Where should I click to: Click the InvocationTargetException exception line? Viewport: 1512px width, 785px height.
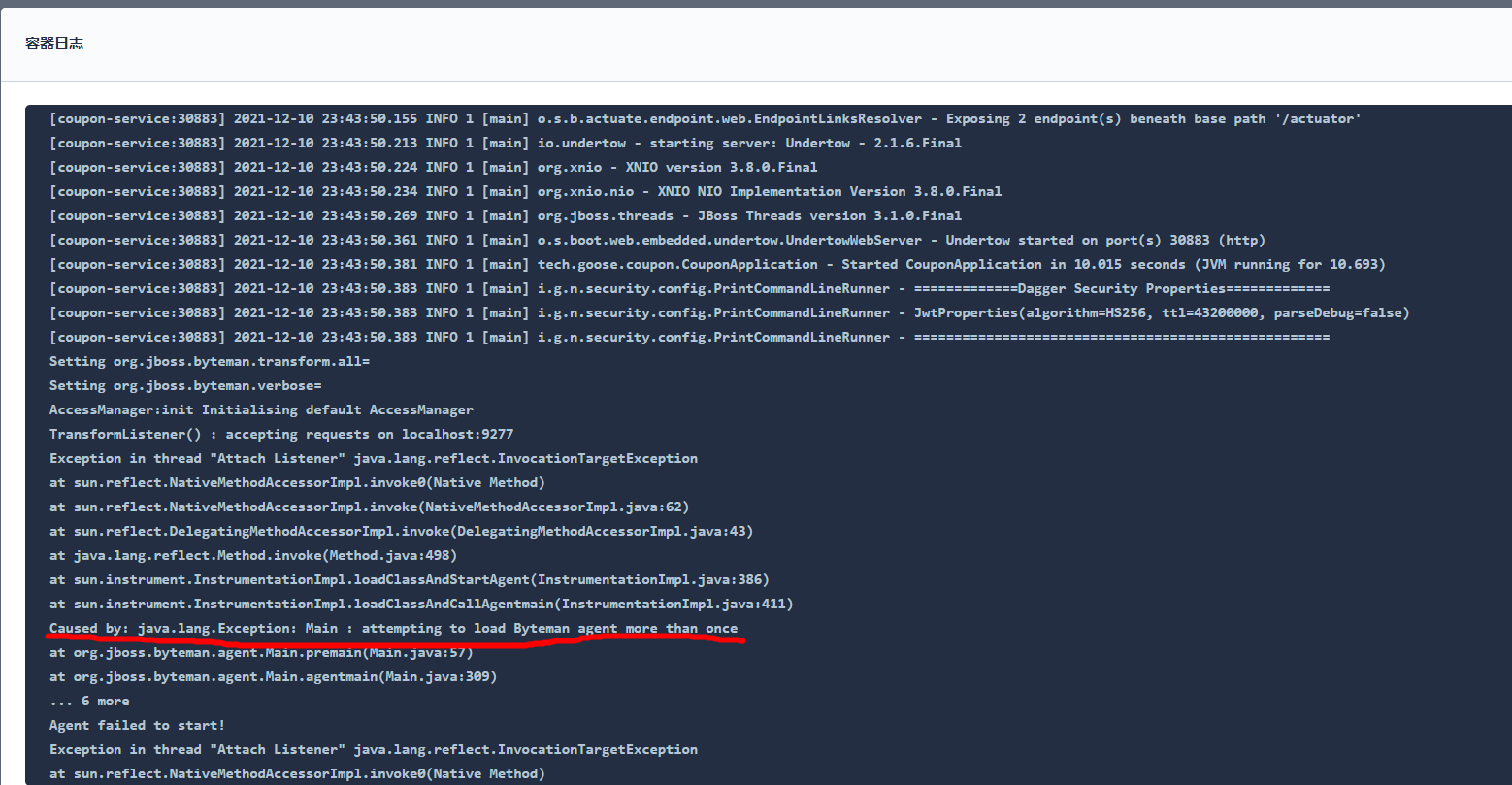(x=374, y=457)
